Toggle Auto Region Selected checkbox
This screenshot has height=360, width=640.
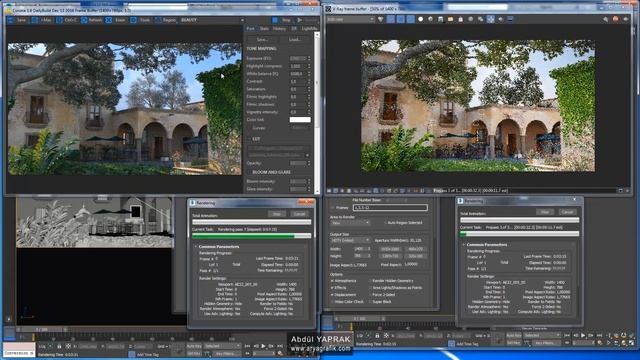point(384,223)
